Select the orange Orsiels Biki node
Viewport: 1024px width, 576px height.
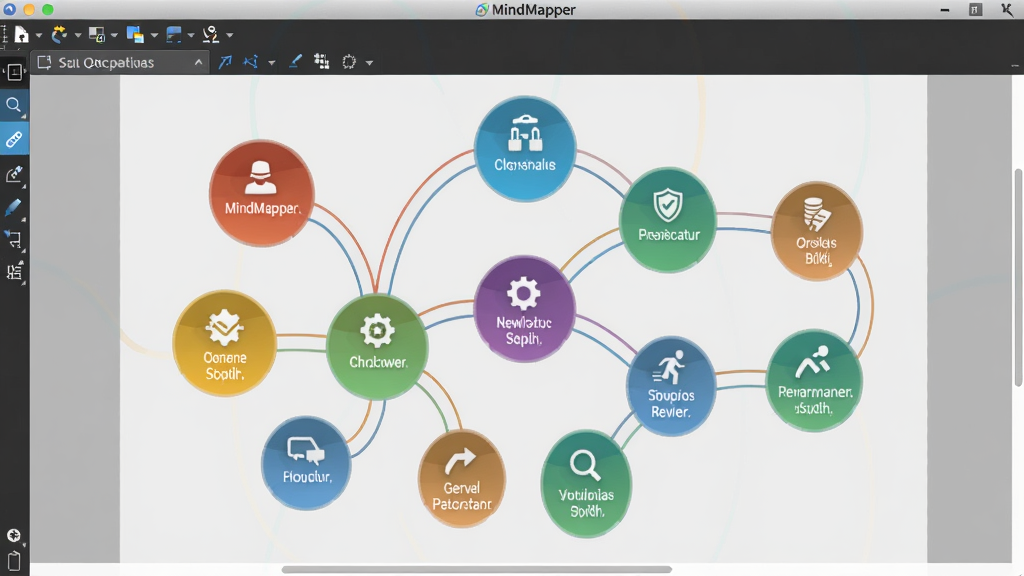click(x=817, y=231)
